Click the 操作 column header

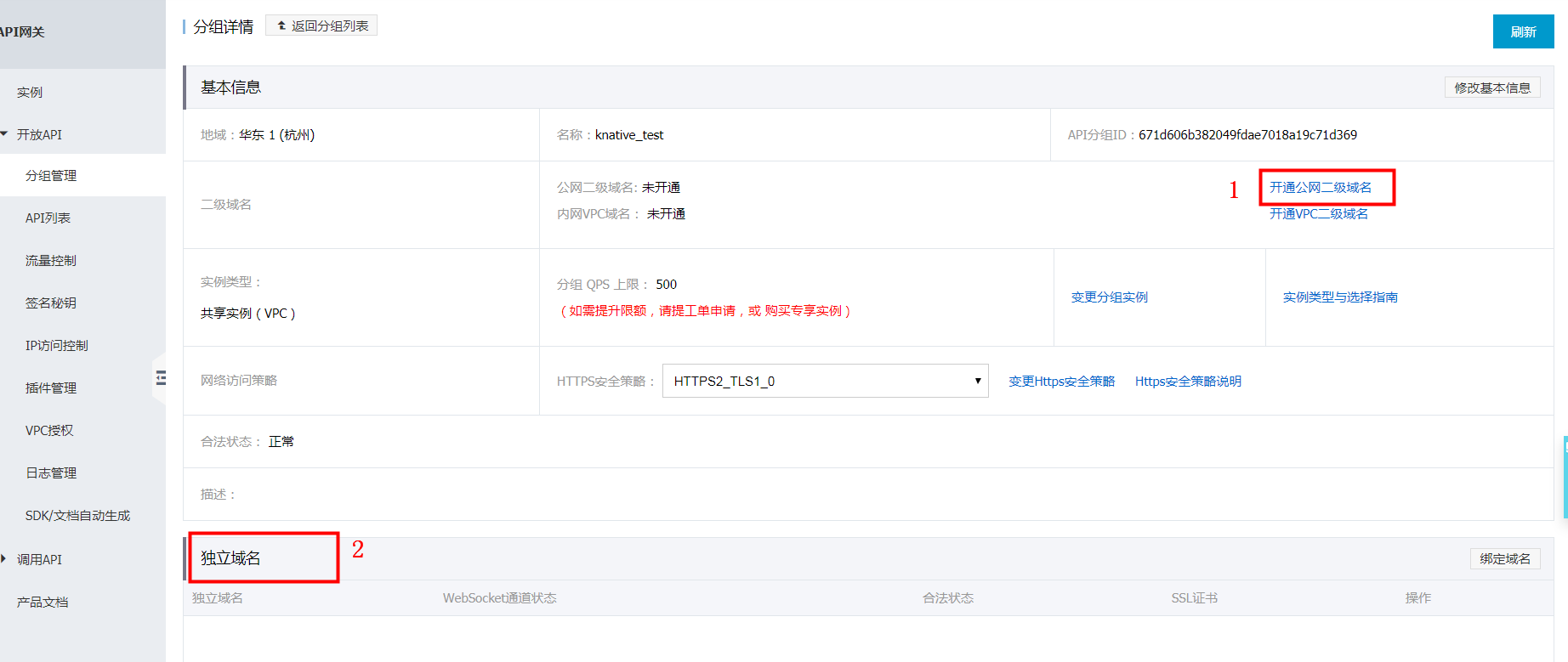[1418, 597]
